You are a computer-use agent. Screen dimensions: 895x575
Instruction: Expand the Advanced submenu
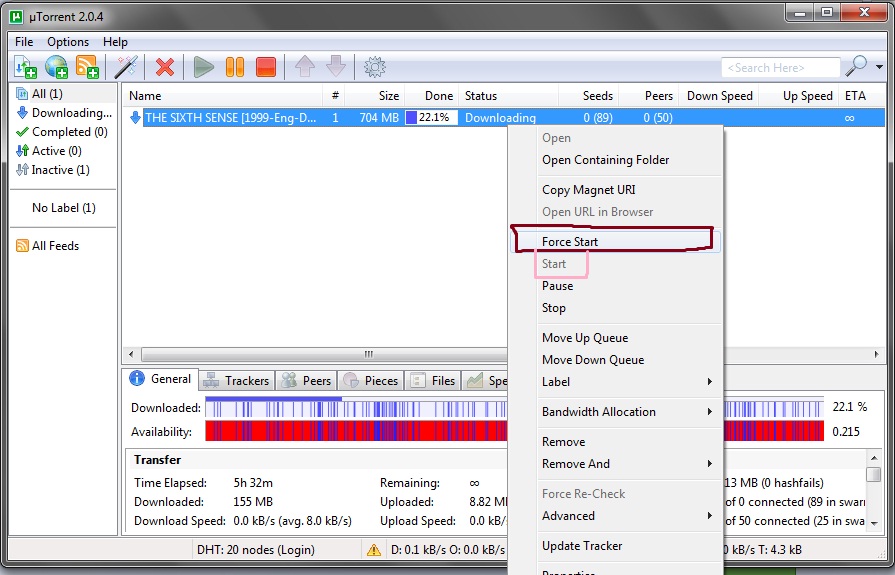click(x=615, y=516)
